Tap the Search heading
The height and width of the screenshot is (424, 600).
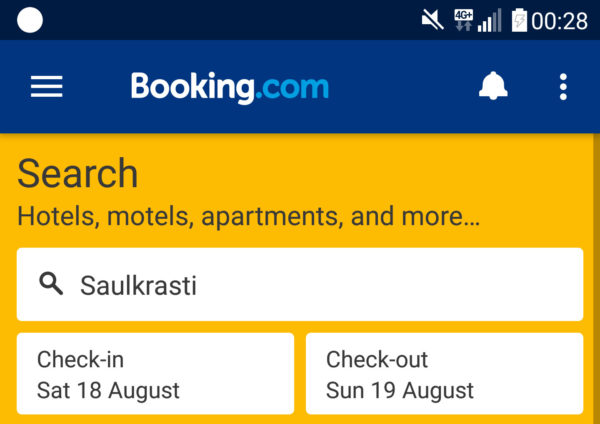pyautogui.click(x=78, y=174)
